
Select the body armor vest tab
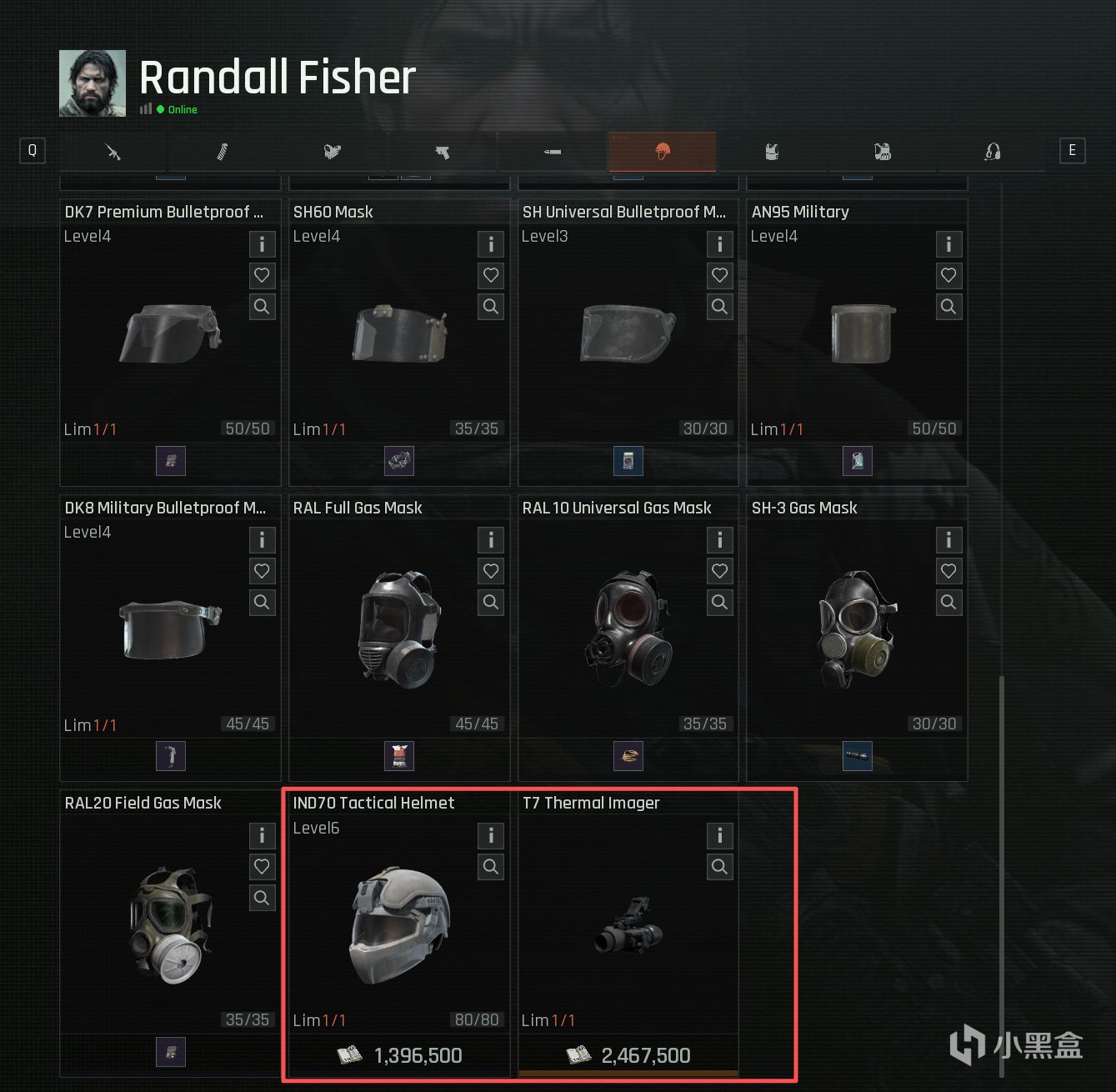coord(772,152)
